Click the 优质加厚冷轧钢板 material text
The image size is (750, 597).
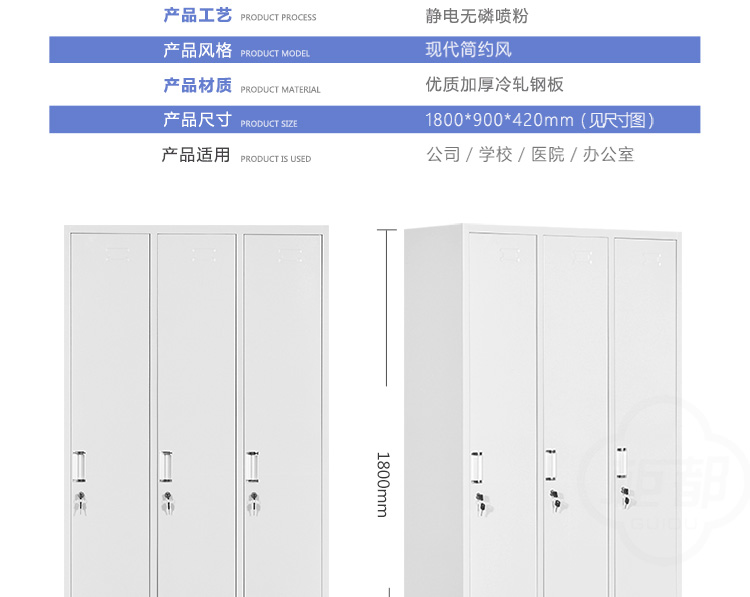[494, 85]
